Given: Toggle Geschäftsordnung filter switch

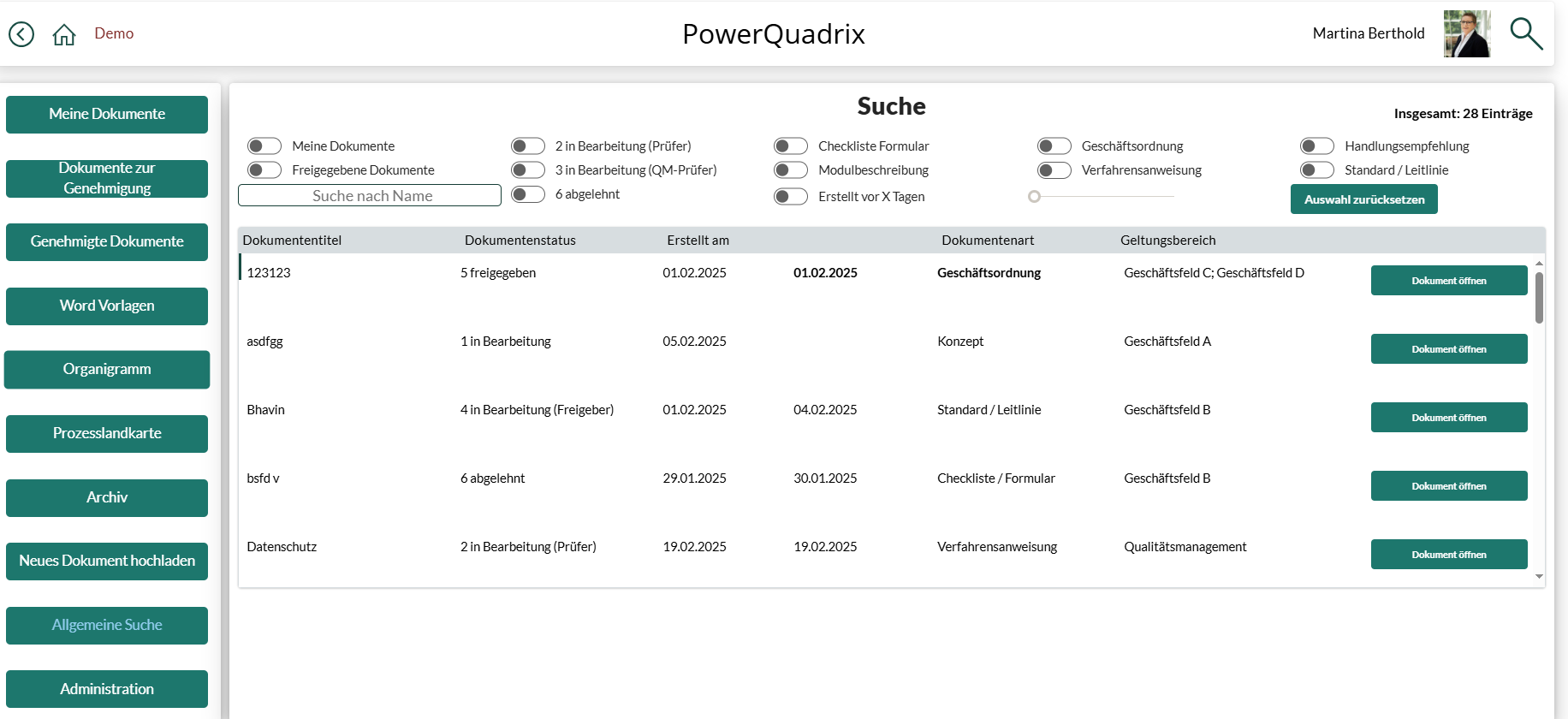Looking at the screenshot, I should click(1054, 146).
